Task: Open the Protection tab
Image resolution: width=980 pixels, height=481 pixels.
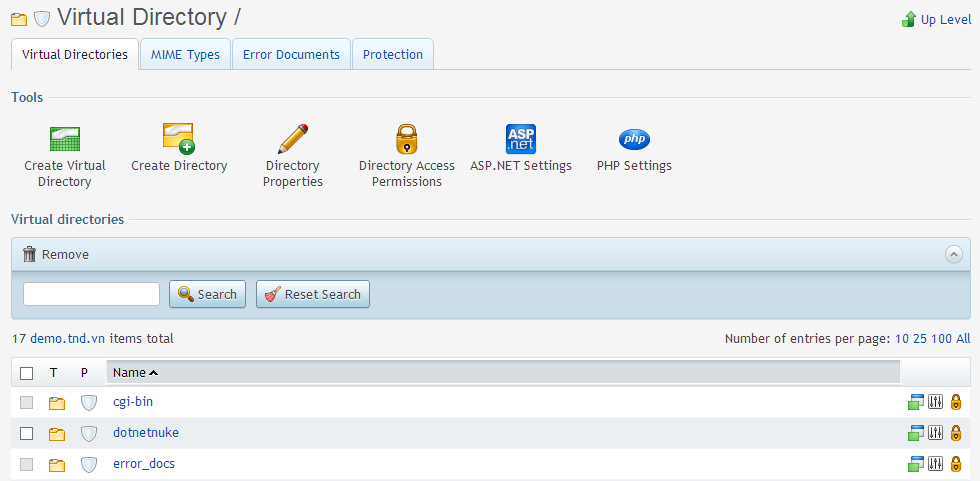Action: pos(393,54)
